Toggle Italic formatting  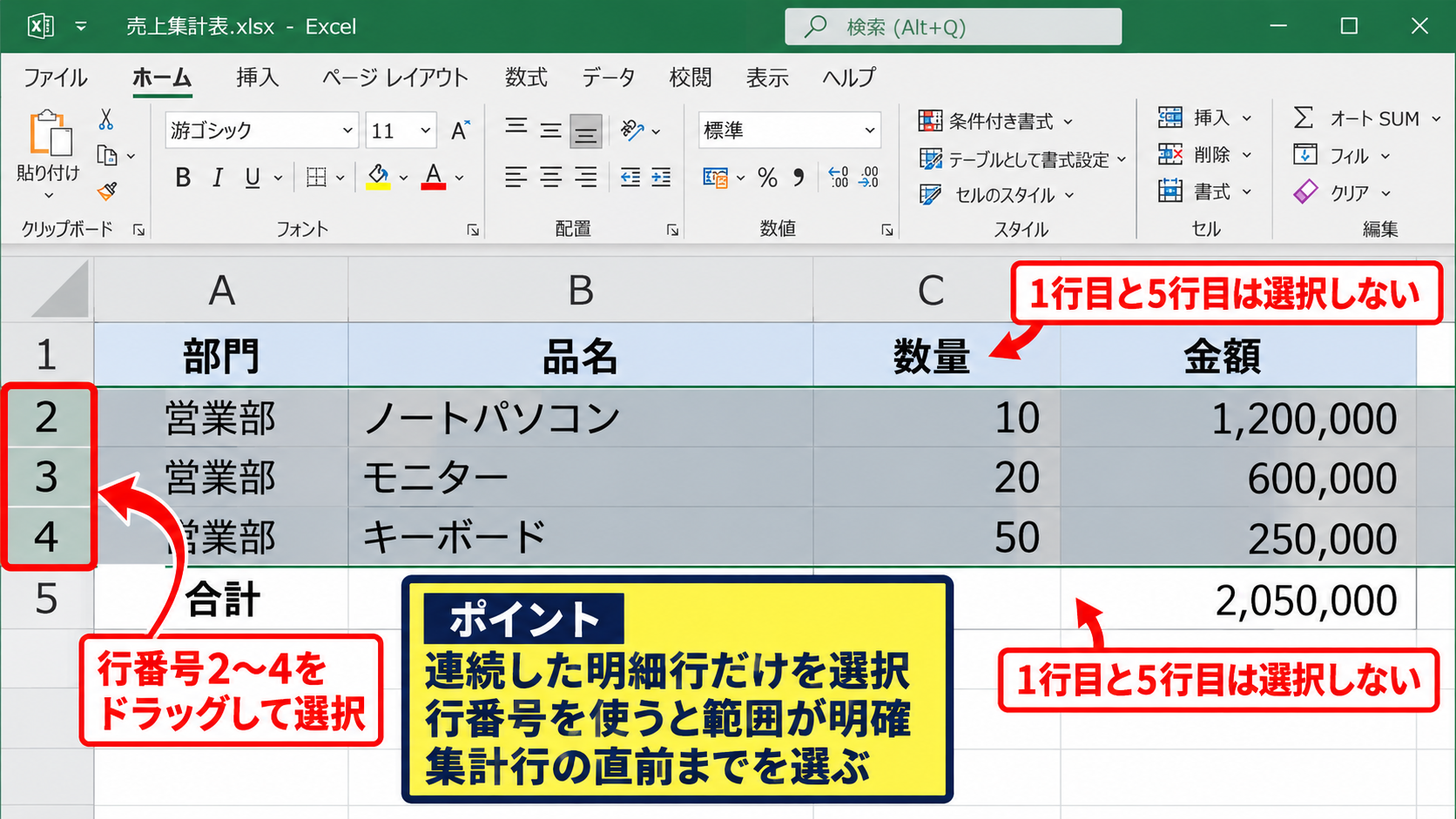click(218, 178)
